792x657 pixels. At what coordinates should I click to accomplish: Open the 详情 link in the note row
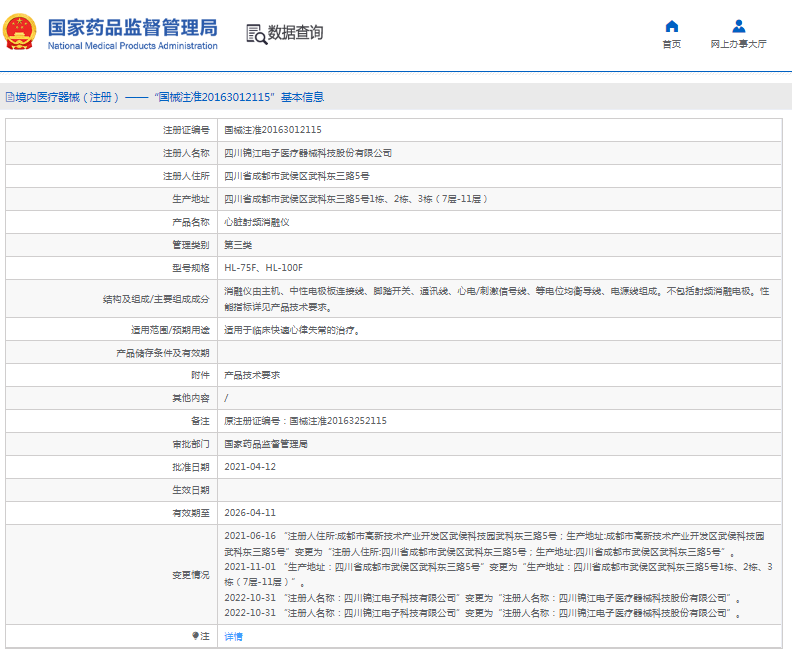pyautogui.click(x=233, y=636)
